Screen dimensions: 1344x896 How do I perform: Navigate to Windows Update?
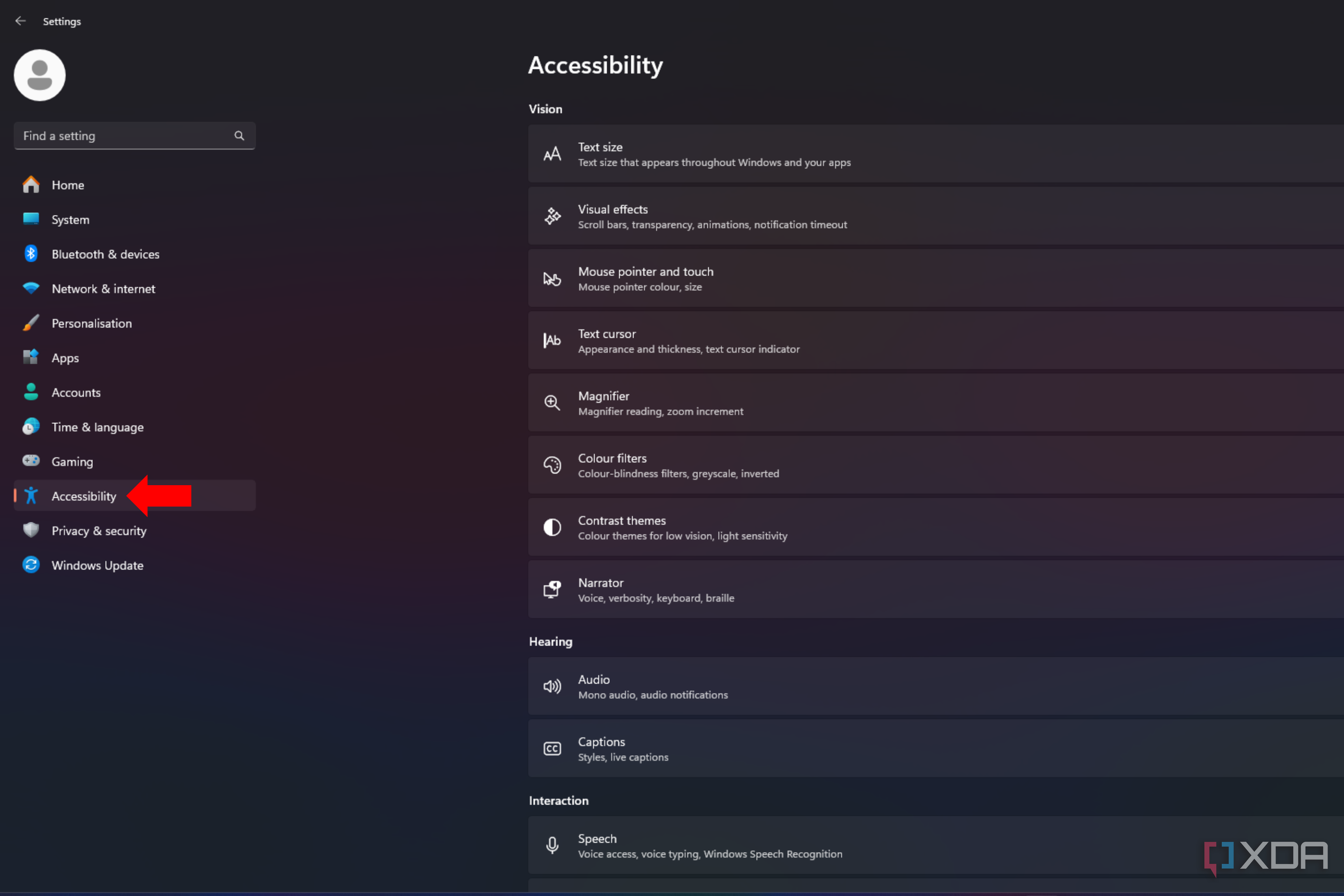click(98, 565)
